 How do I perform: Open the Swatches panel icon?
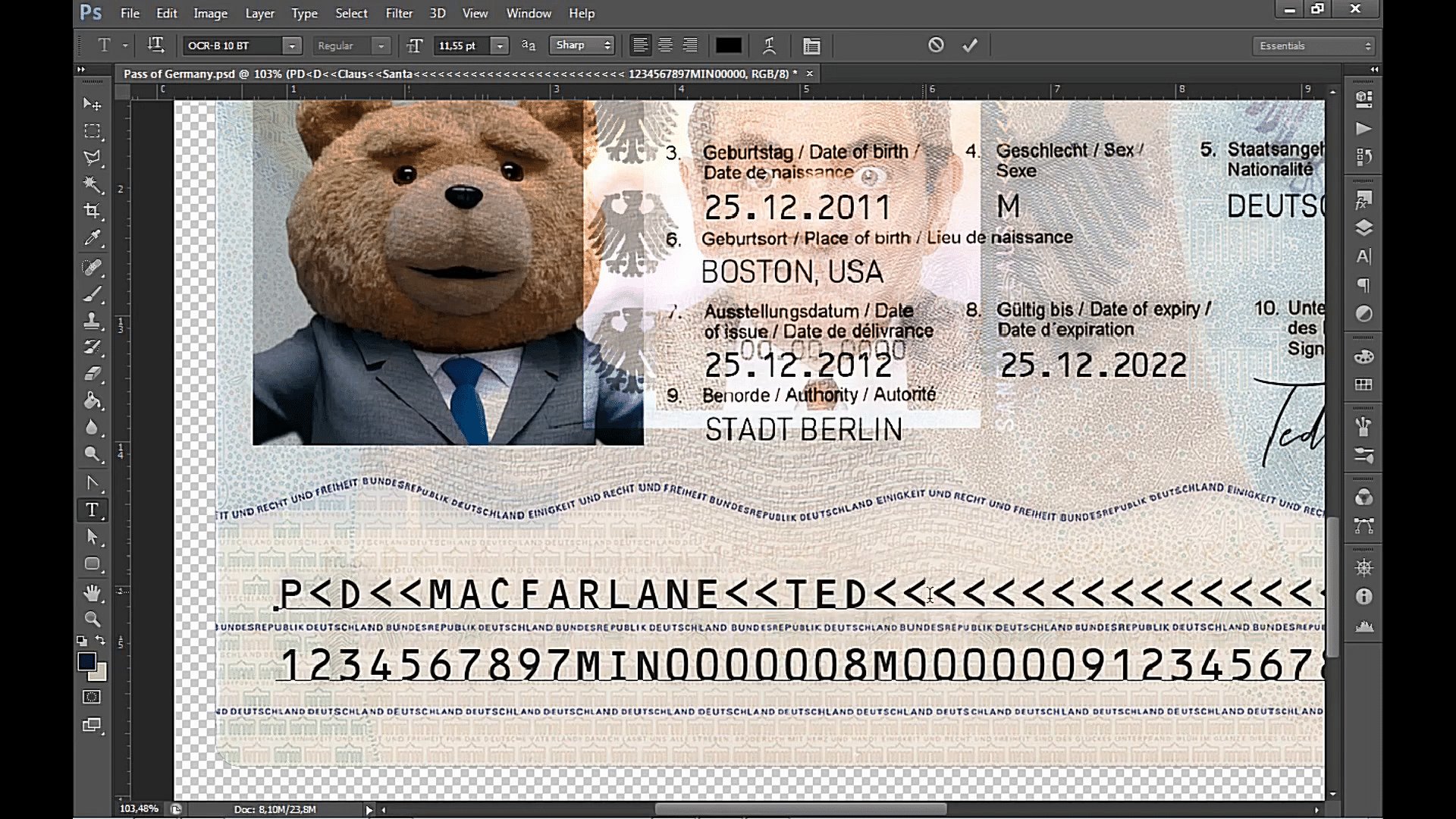[1363, 384]
